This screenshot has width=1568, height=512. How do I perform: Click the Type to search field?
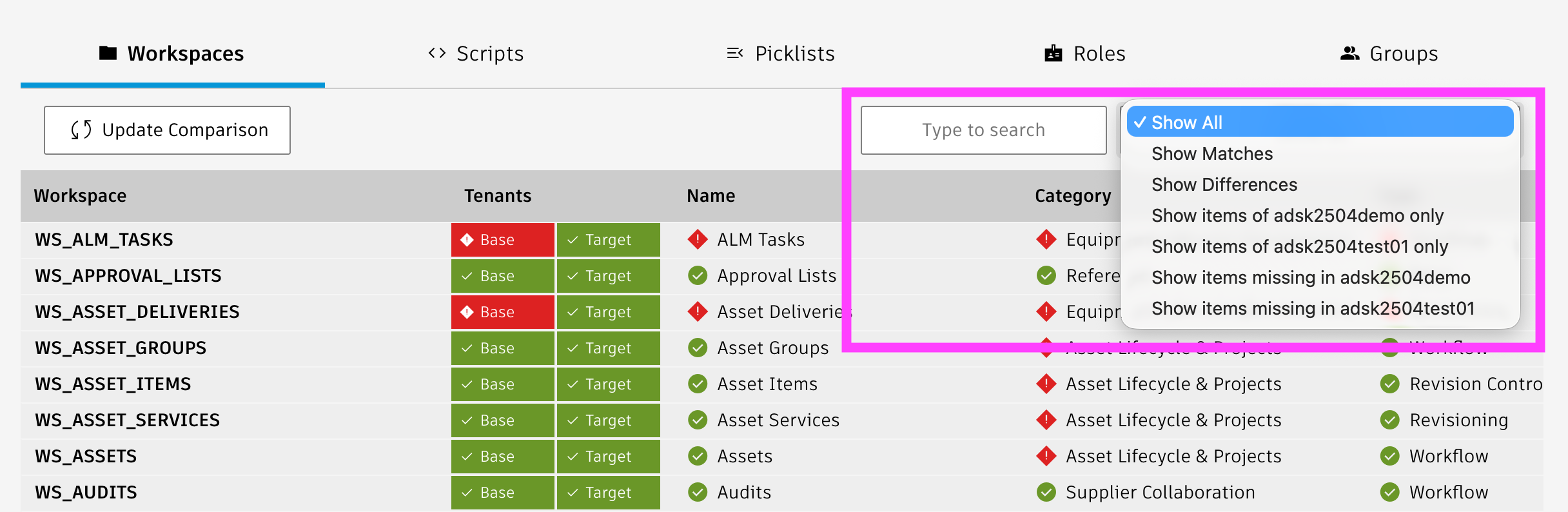click(x=983, y=130)
